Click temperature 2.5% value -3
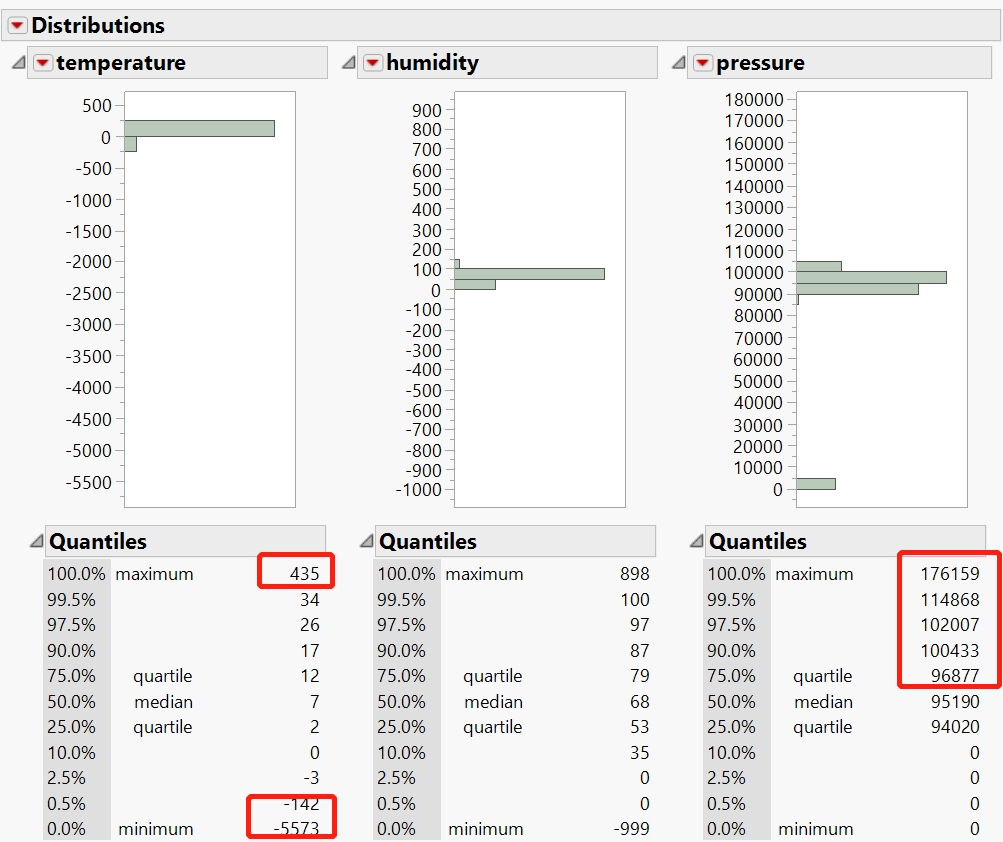Viewport: 1003px width, 842px height. tap(312, 778)
